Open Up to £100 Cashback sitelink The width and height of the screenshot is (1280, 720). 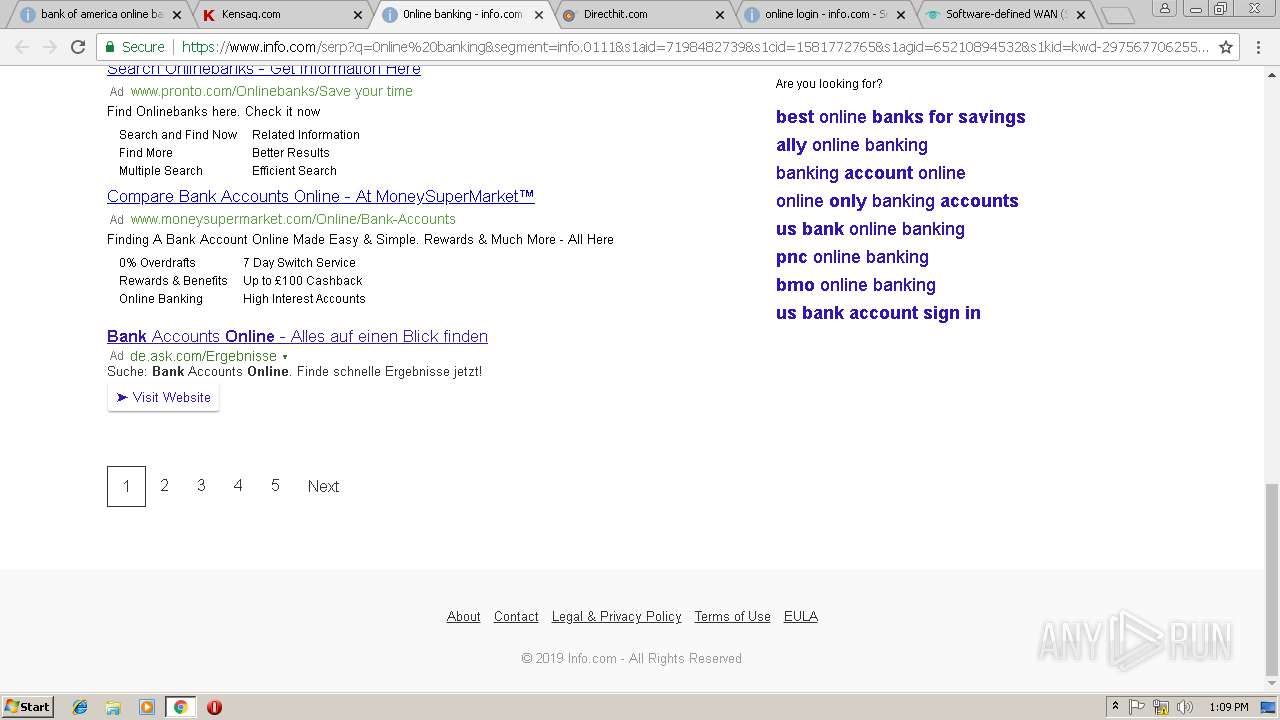pyautogui.click(x=302, y=281)
